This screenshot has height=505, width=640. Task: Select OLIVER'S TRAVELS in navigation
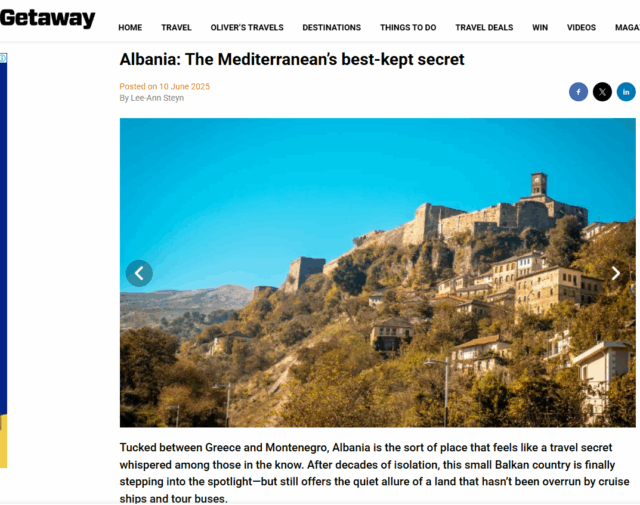point(247,27)
